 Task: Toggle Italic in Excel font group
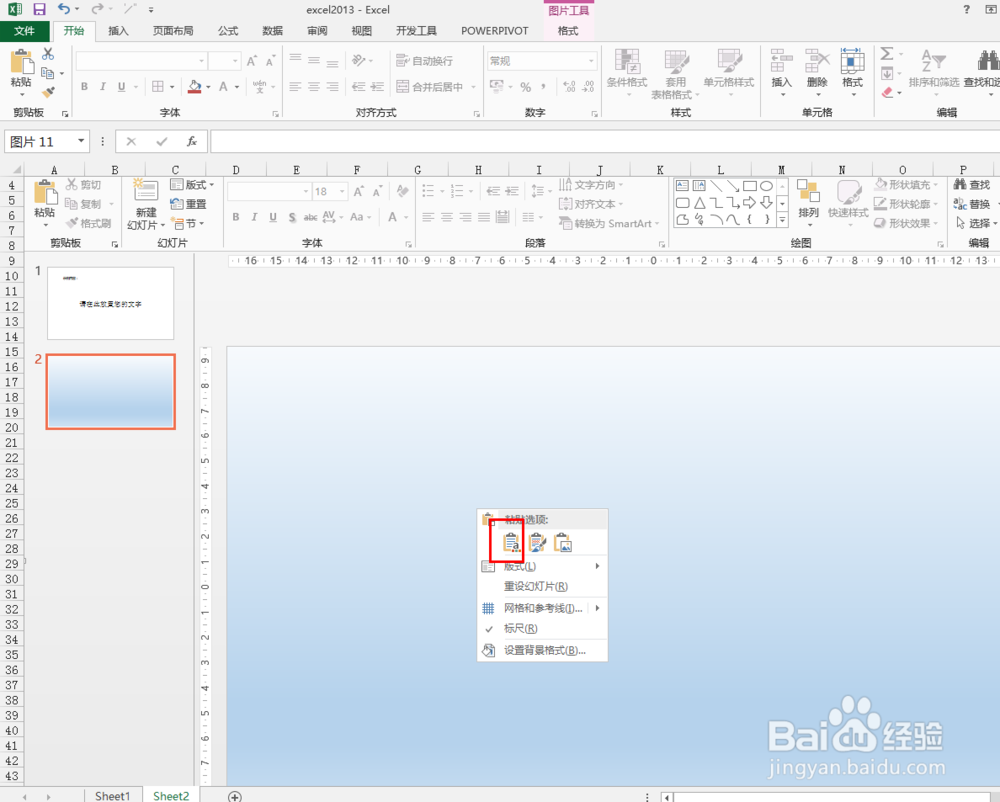pyautogui.click(x=103, y=87)
